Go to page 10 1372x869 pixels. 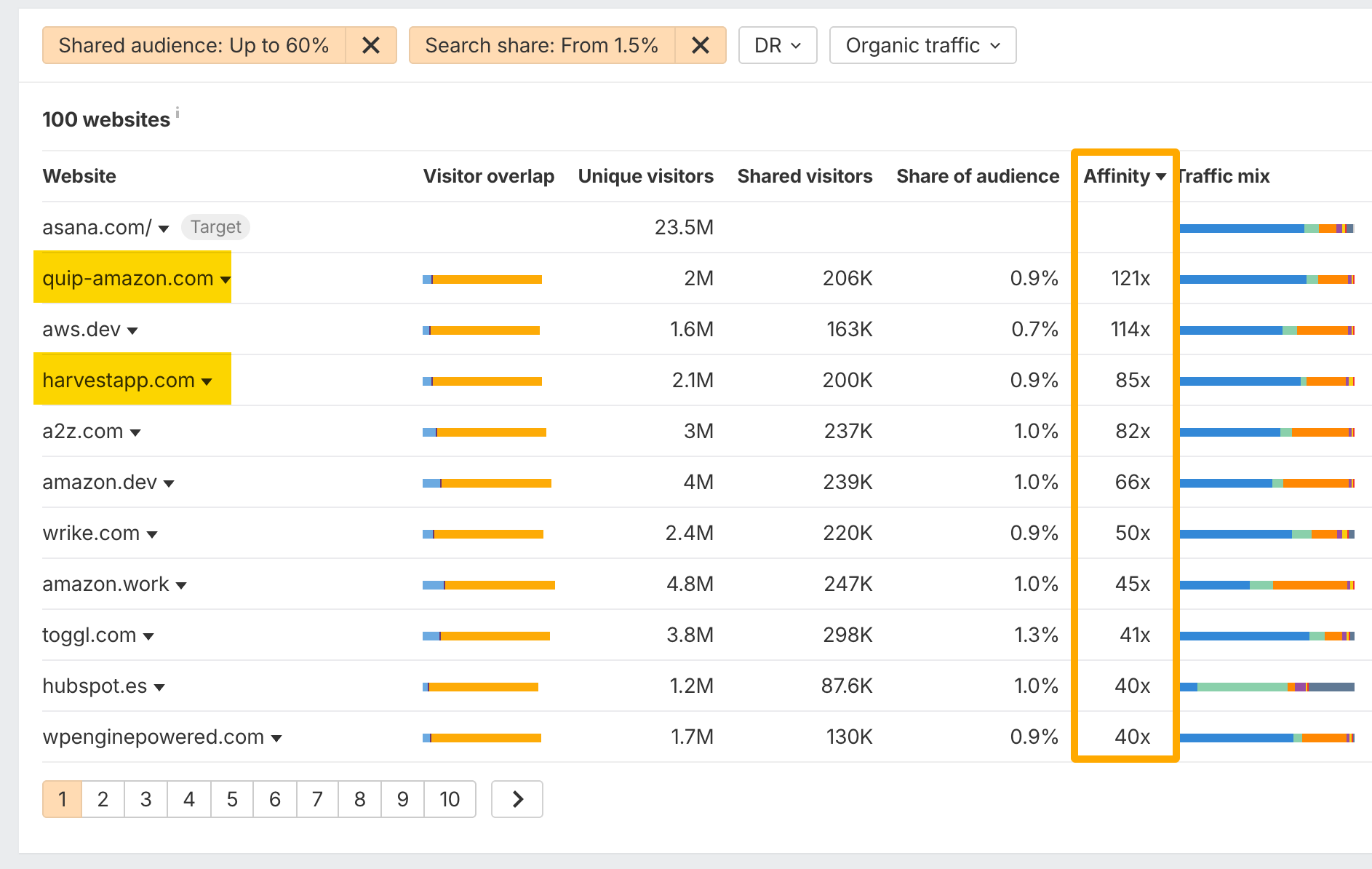(x=450, y=799)
